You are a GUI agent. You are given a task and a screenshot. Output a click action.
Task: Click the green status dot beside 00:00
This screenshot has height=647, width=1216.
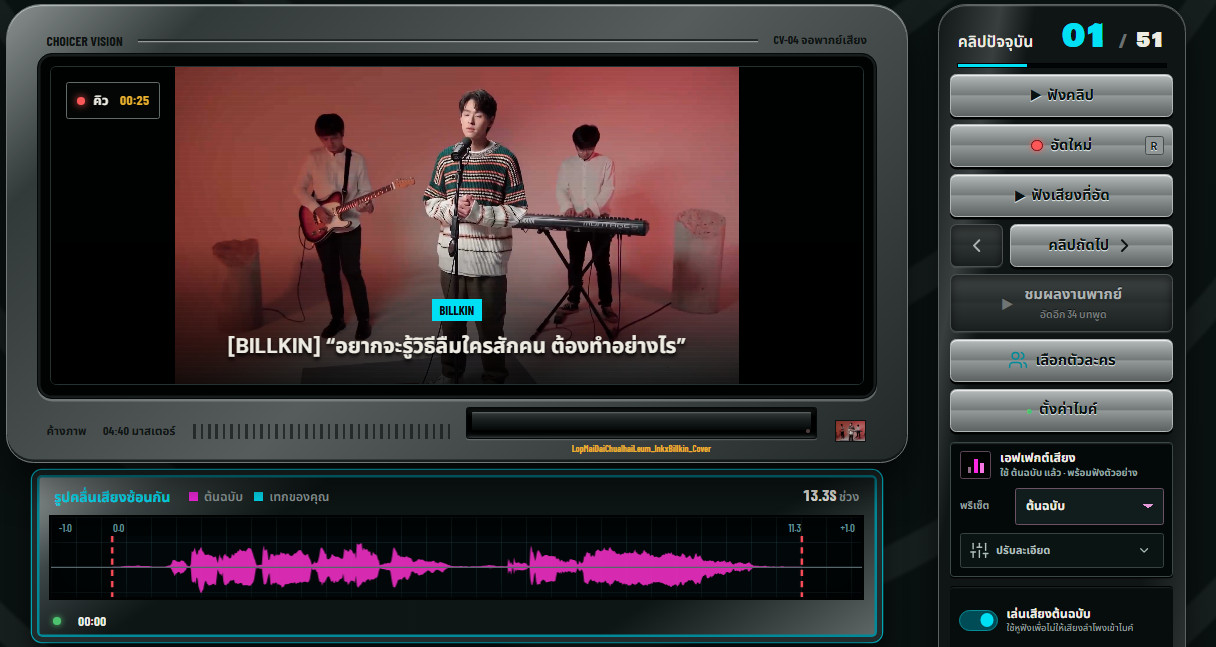tap(57, 621)
